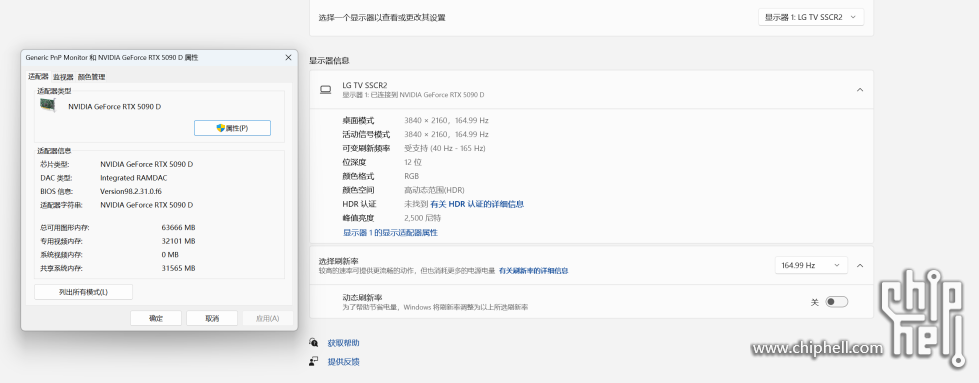Click the shield icon on the 属性(P) button
This screenshot has height=383, width=979.
tap(220, 127)
